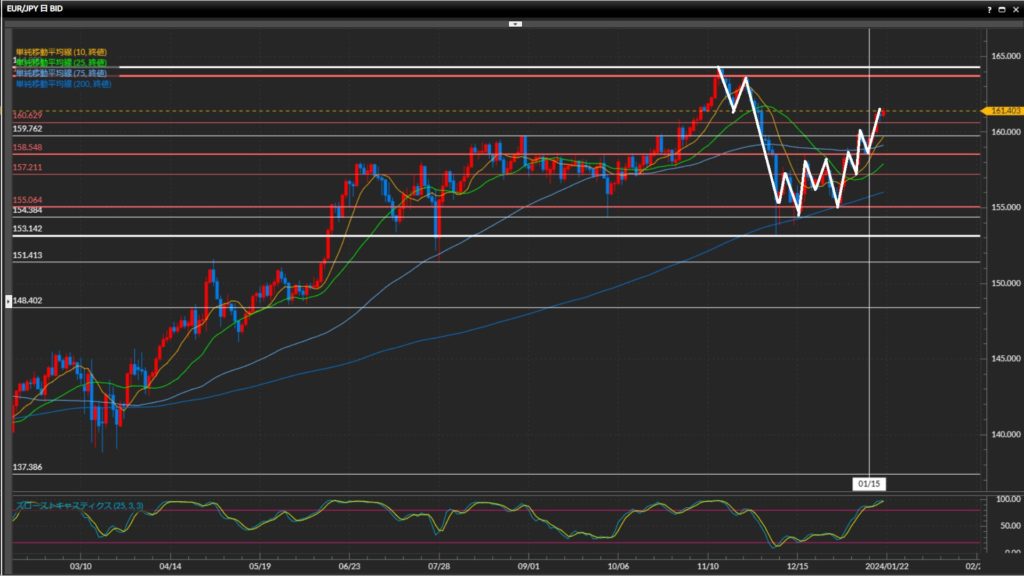Select the 158.548 horizontal line label

point(27,148)
